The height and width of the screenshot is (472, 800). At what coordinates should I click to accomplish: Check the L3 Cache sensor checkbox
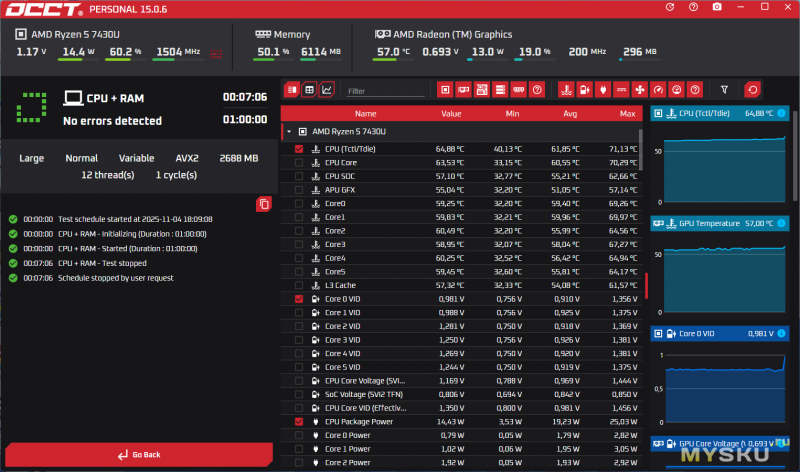point(299,285)
